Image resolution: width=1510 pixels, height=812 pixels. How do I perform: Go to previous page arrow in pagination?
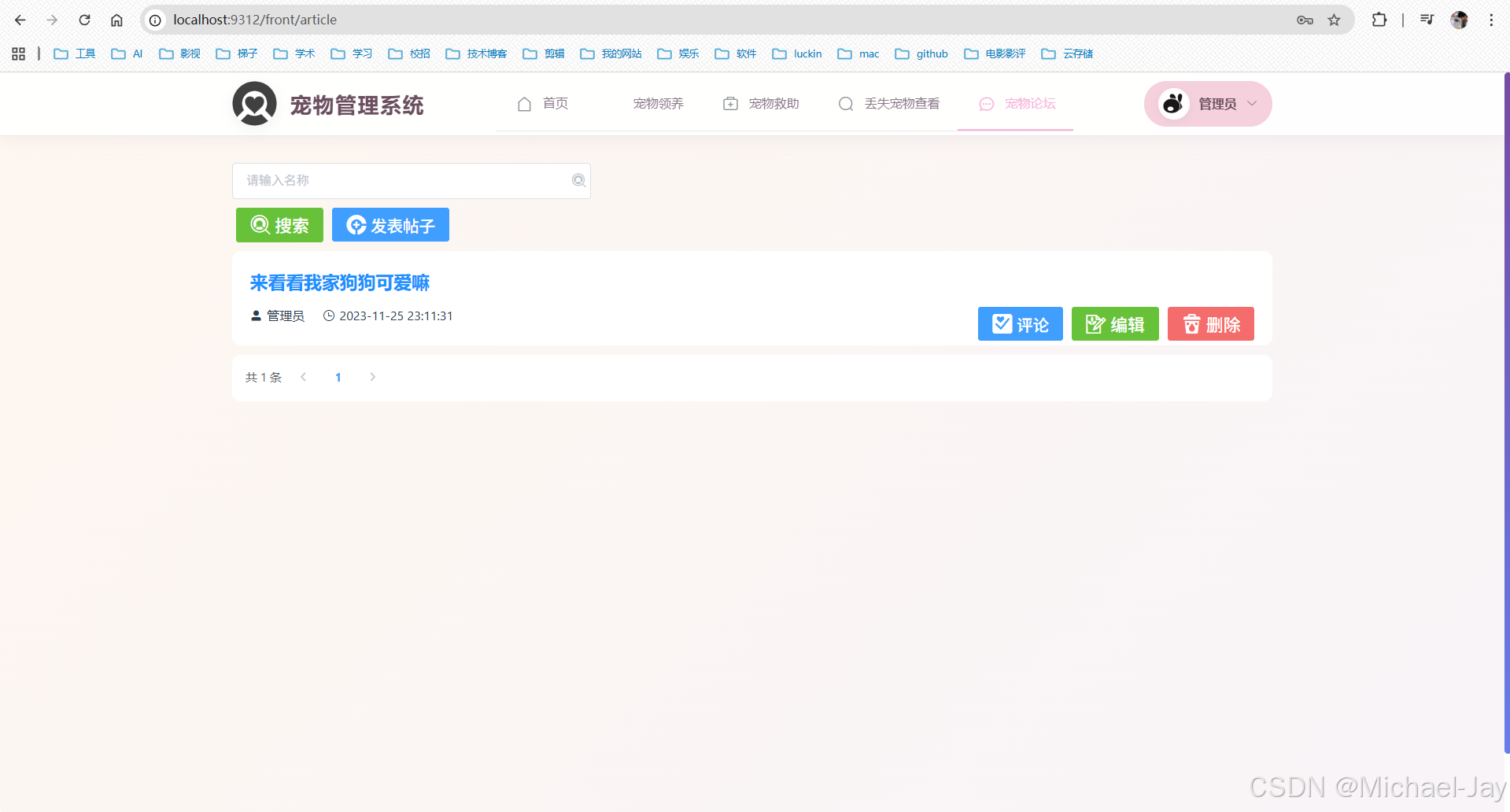click(304, 377)
